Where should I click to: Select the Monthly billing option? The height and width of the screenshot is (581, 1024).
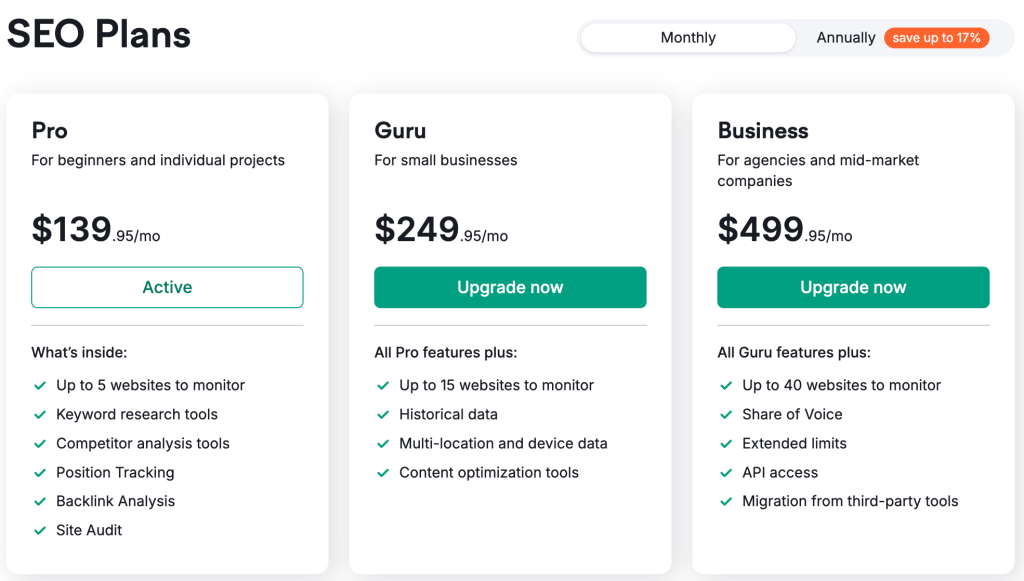687,37
